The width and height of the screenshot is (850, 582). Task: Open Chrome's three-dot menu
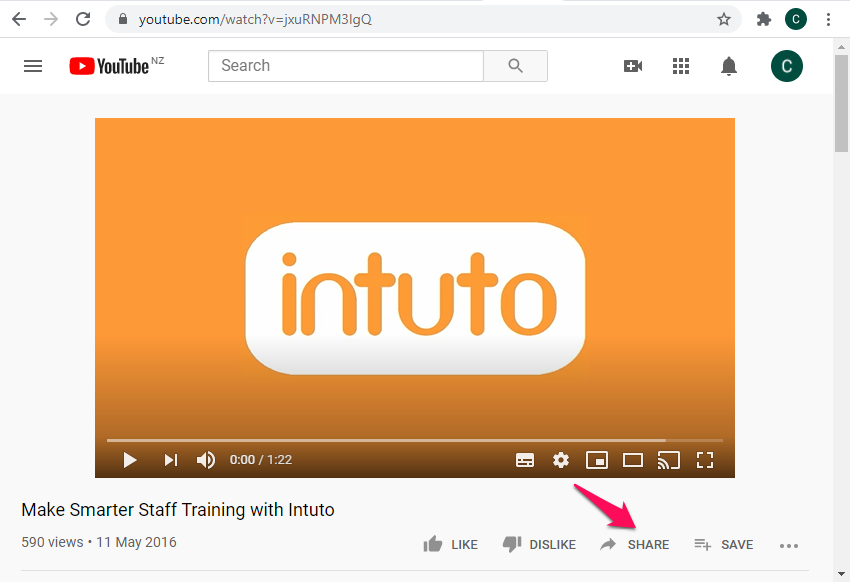(828, 19)
